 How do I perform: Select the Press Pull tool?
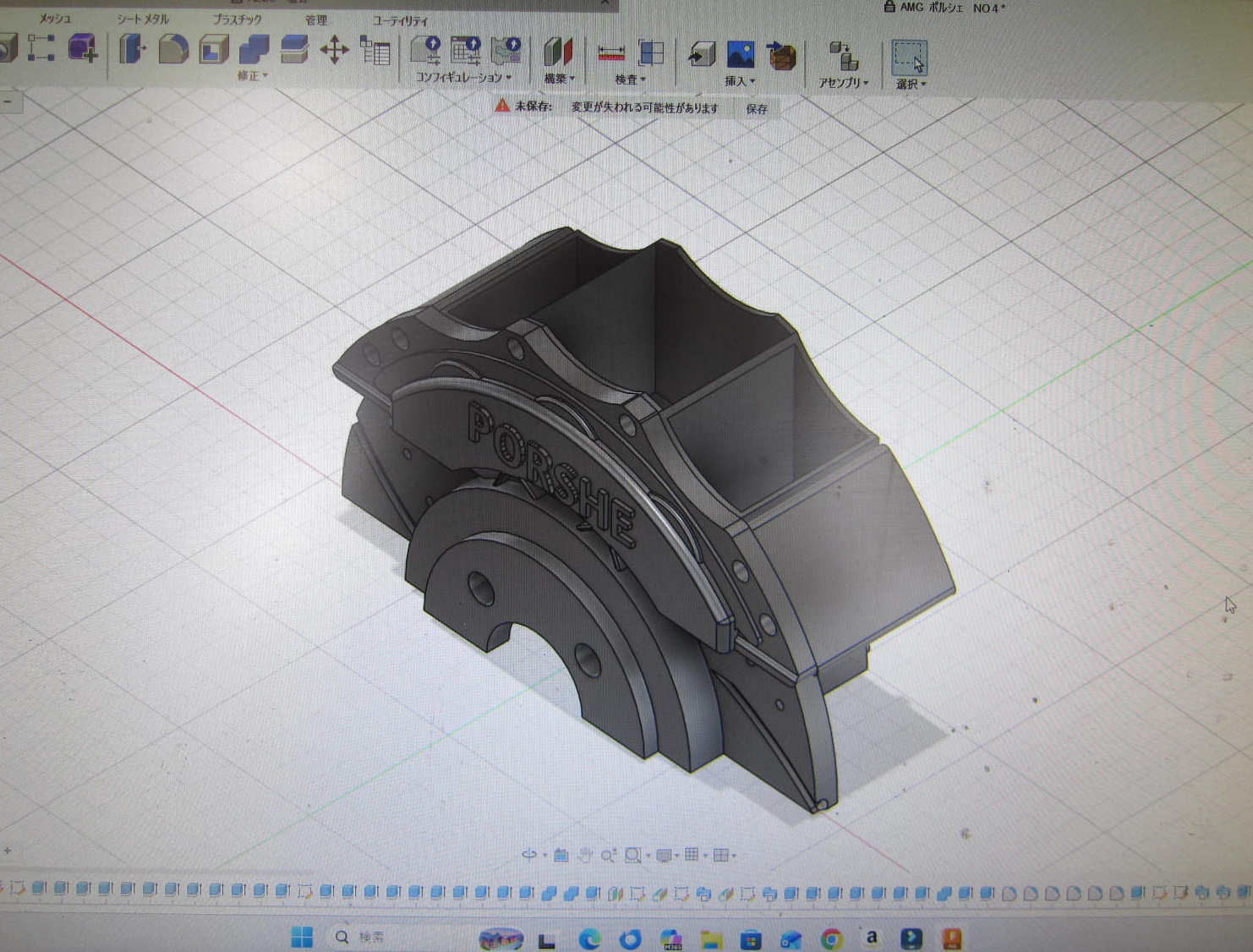coord(131,49)
